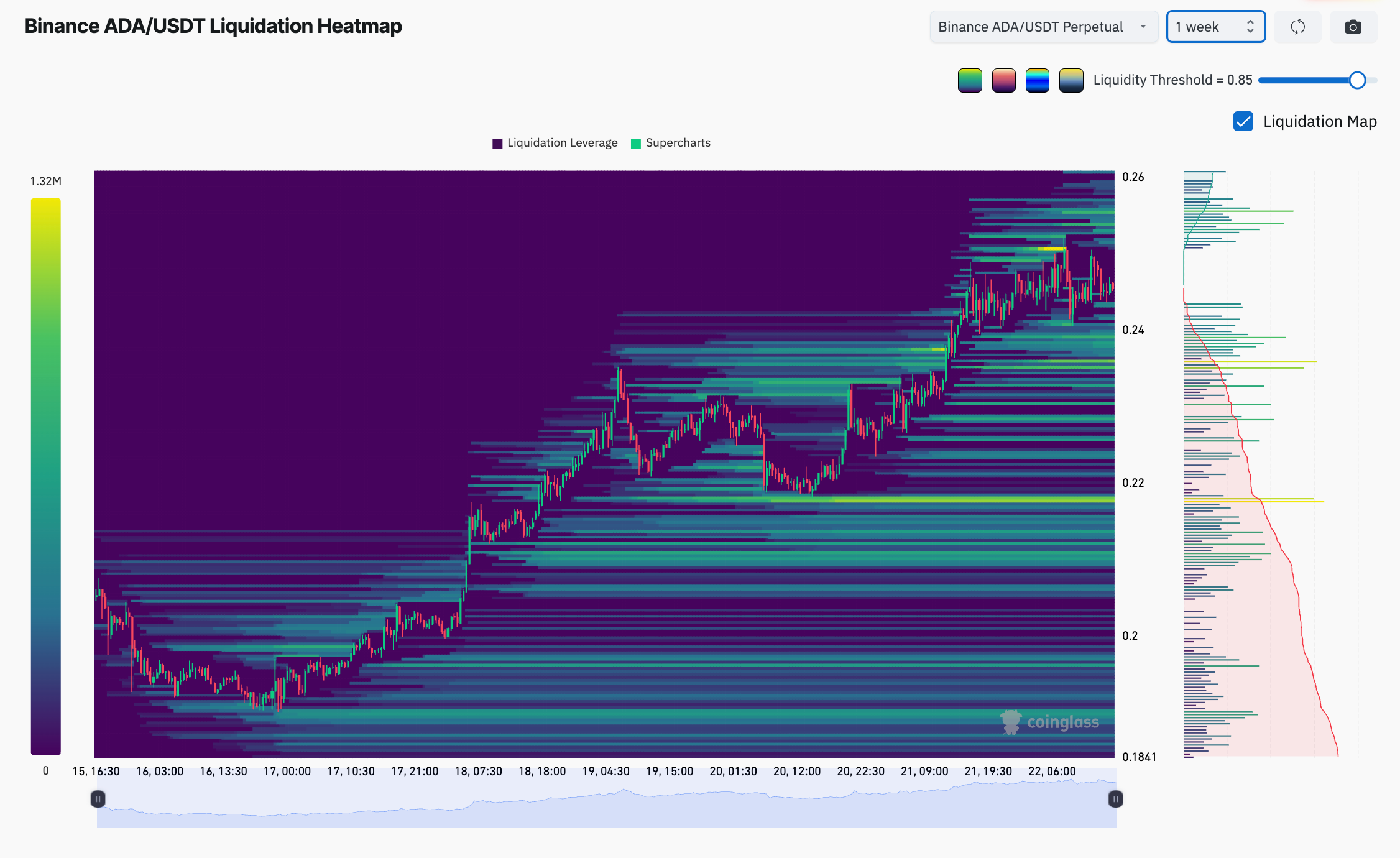The height and width of the screenshot is (858, 1400).
Task: Click the 0.22 price axis label
Action: tap(1133, 483)
